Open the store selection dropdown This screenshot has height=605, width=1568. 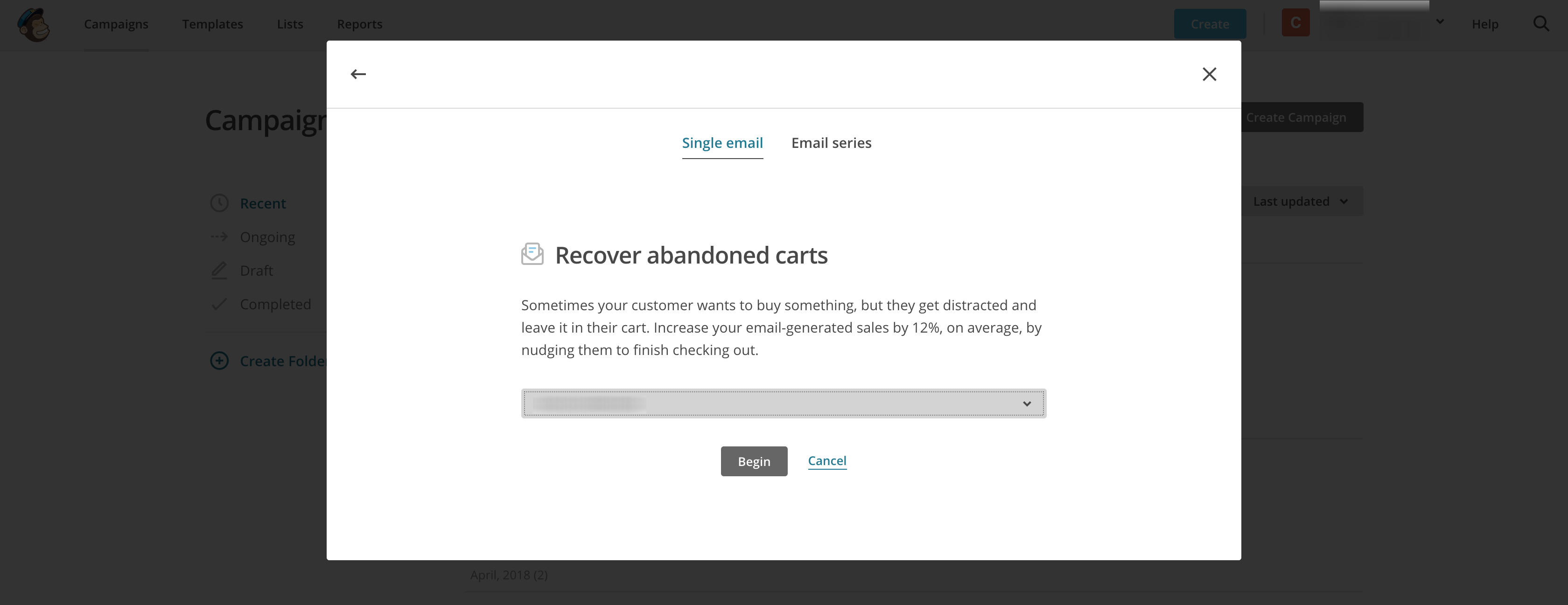pyautogui.click(x=784, y=403)
